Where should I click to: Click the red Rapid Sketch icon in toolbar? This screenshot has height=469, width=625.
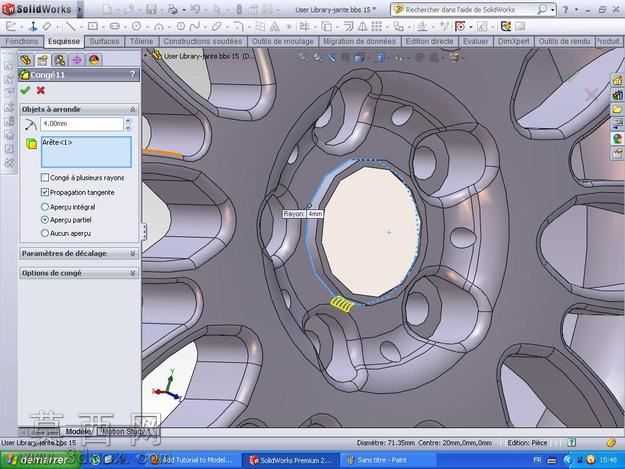pyautogui.click(x=460, y=27)
